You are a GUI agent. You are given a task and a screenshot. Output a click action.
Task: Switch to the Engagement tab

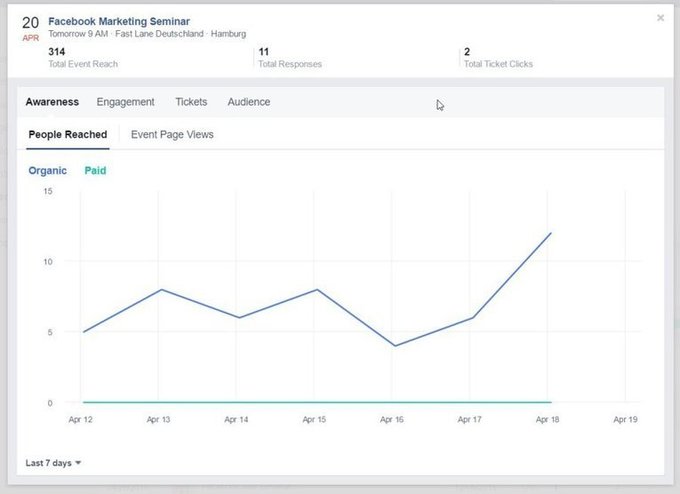click(125, 102)
